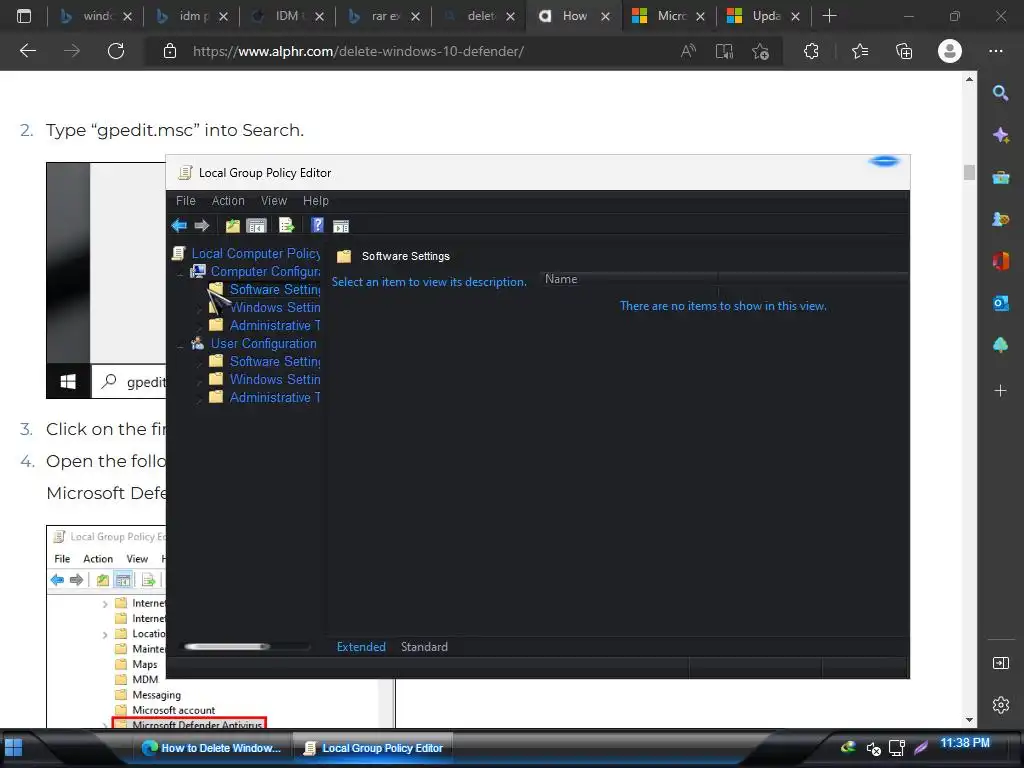Add this page to favorites star
Viewport: 1024px width, 768px height.
point(760,51)
